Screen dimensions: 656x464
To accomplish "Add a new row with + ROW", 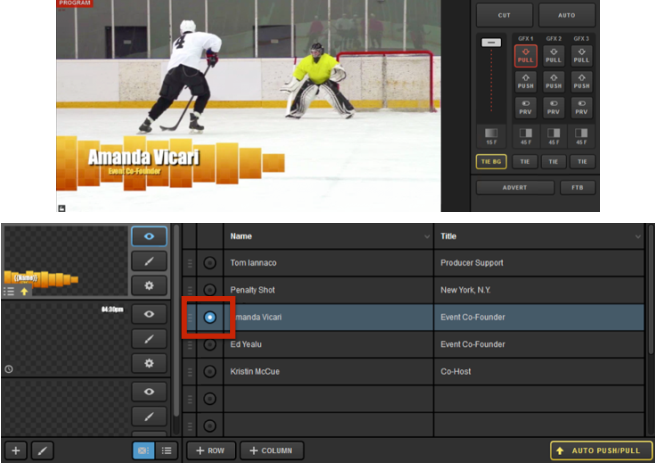I will tap(210, 451).
